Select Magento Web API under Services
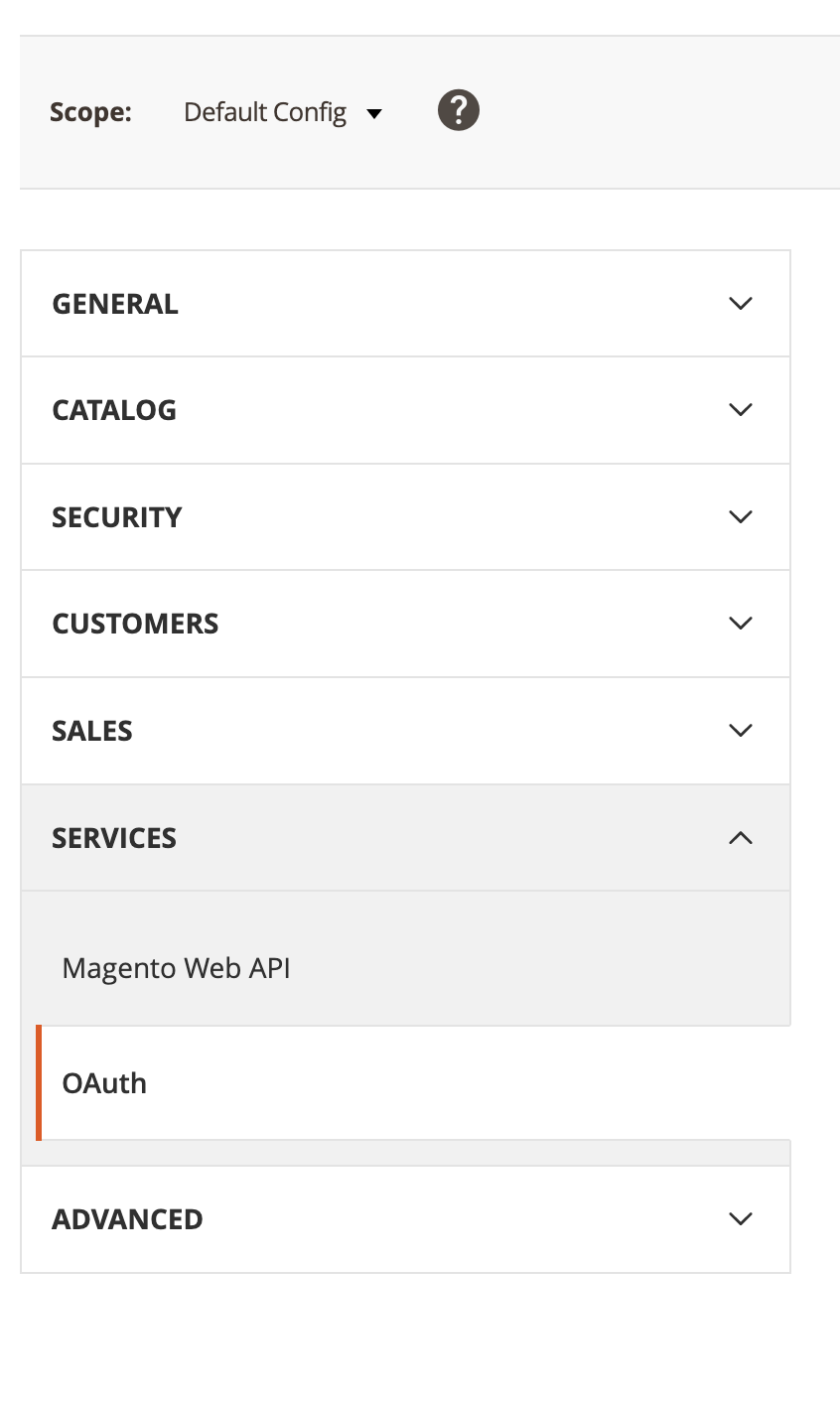 coord(177,968)
